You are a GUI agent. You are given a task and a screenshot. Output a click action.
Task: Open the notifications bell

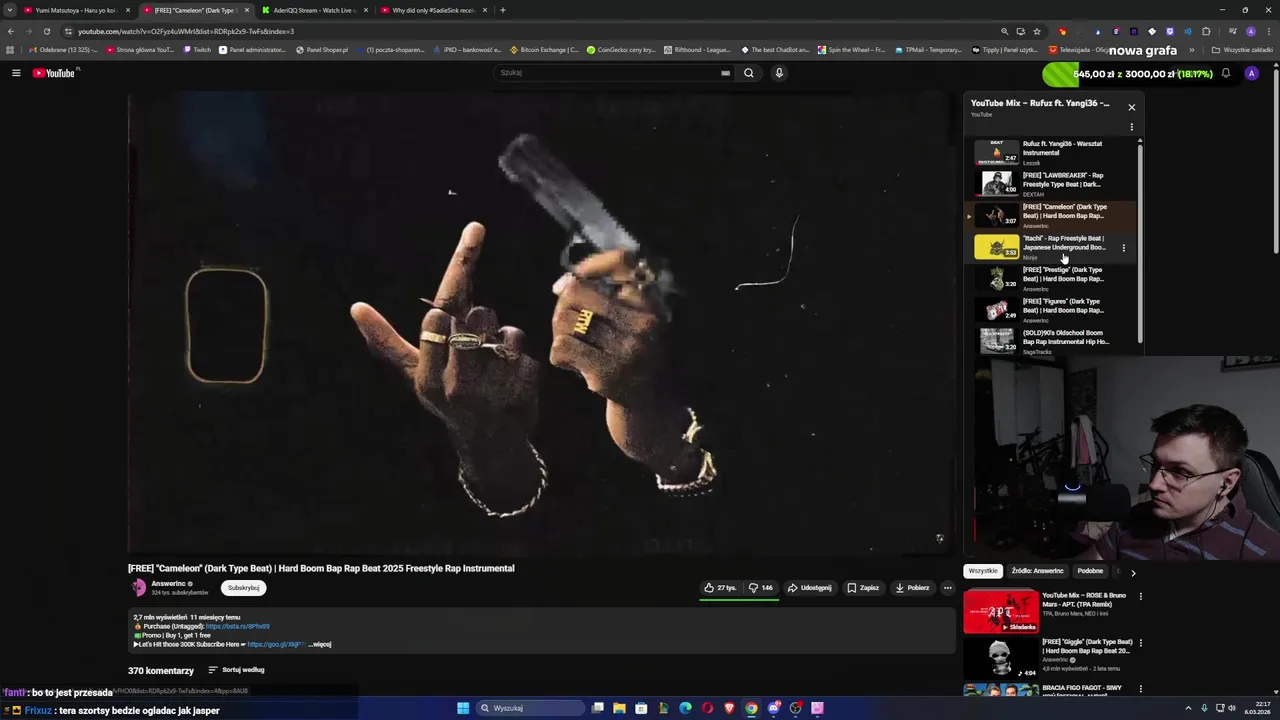tap(1226, 73)
